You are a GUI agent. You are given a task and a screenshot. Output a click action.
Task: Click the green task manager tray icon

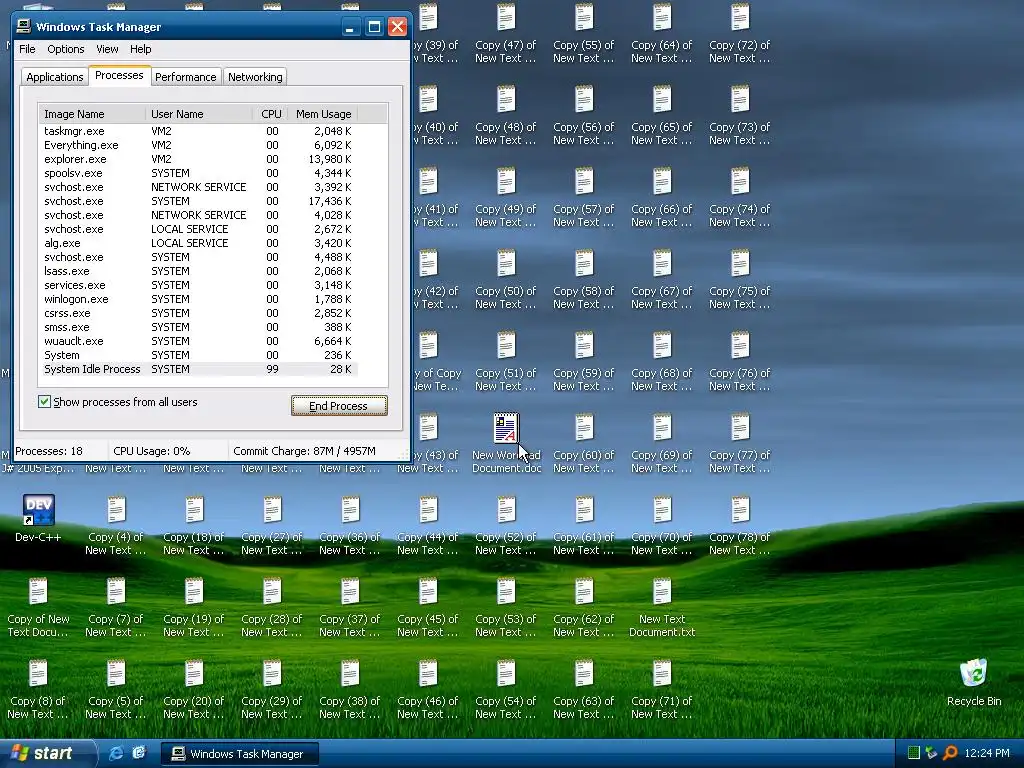(x=914, y=753)
